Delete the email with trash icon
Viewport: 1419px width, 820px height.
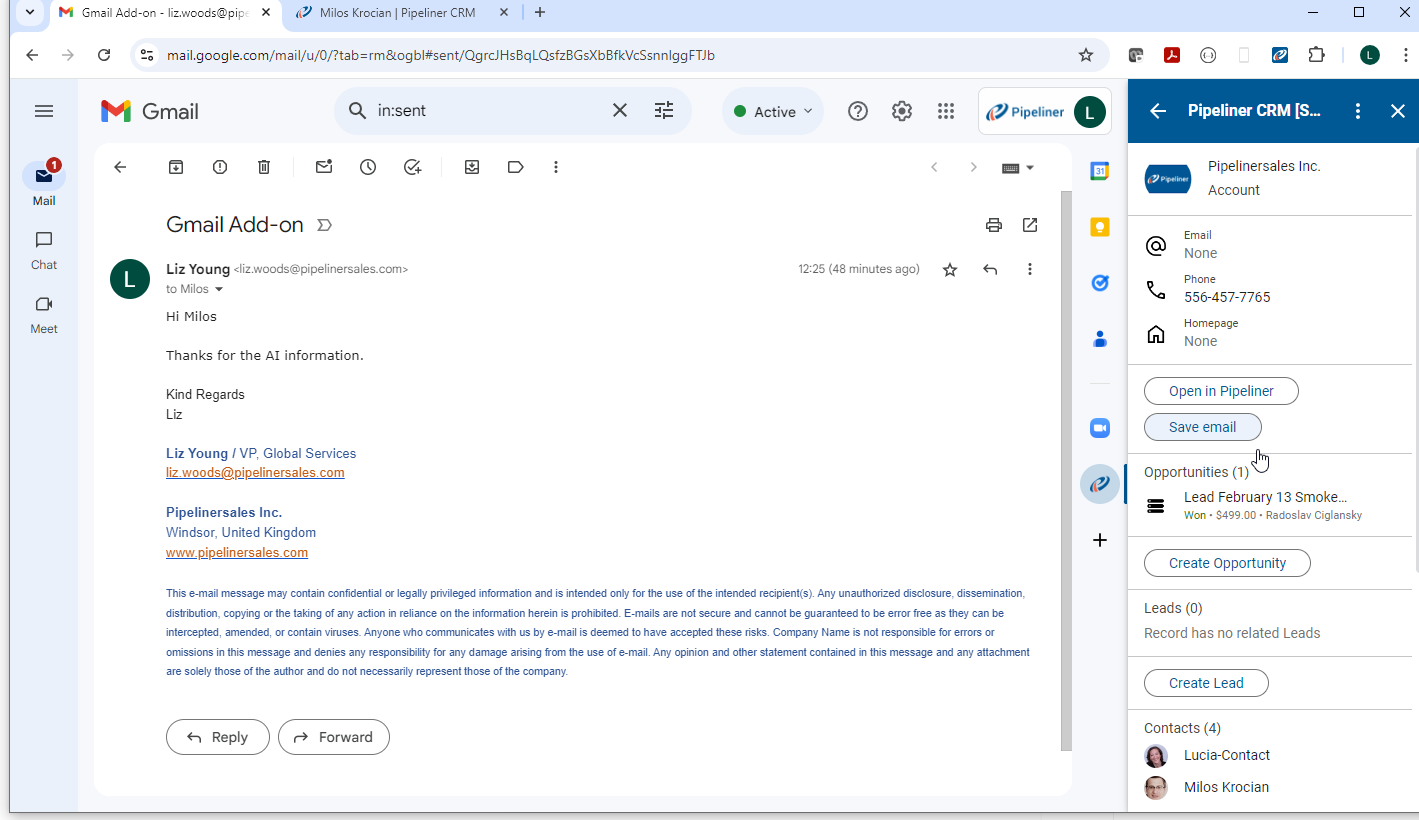click(x=264, y=167)
